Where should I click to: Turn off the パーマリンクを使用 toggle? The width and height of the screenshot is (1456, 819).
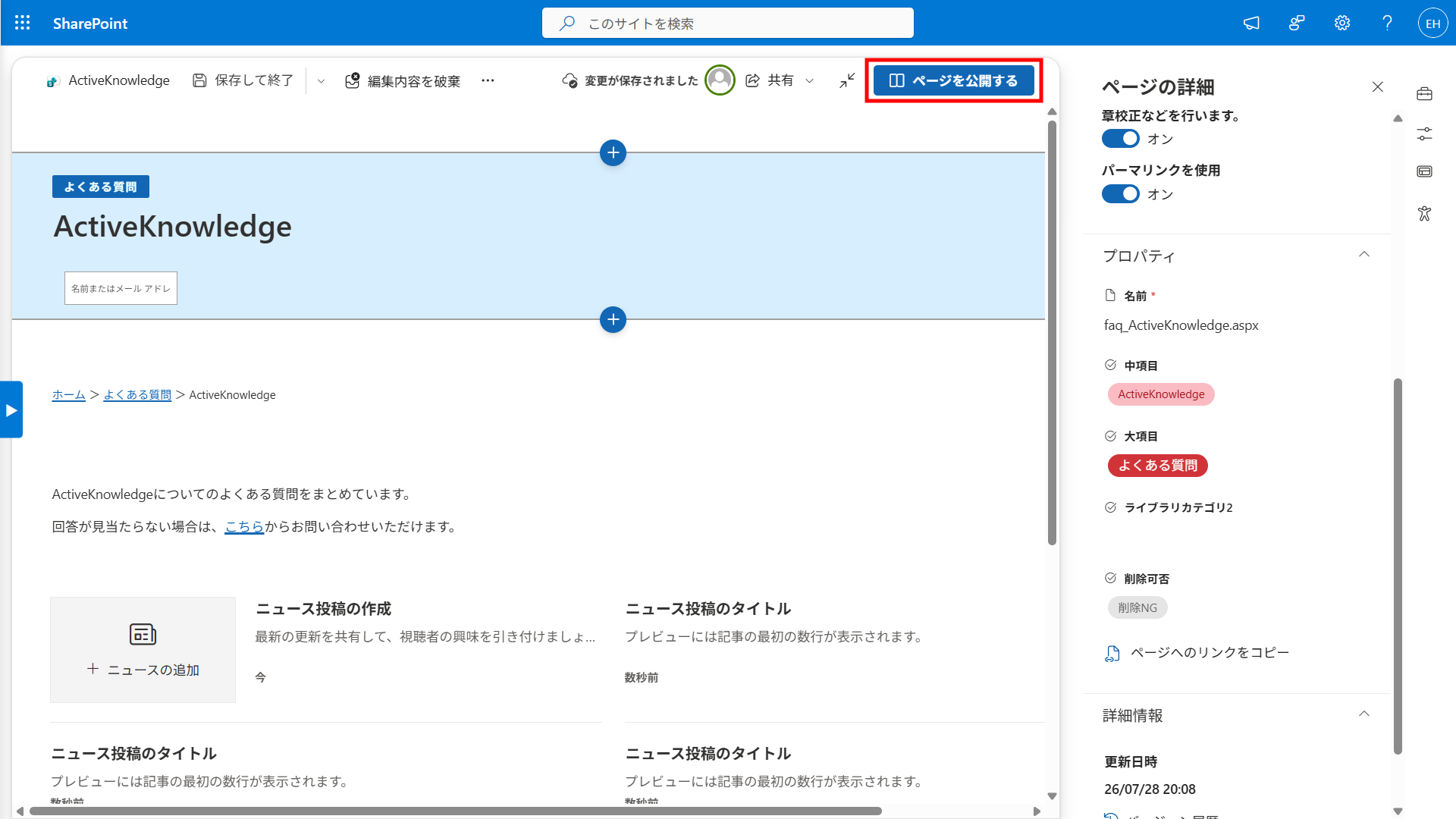click(1120, 194)
